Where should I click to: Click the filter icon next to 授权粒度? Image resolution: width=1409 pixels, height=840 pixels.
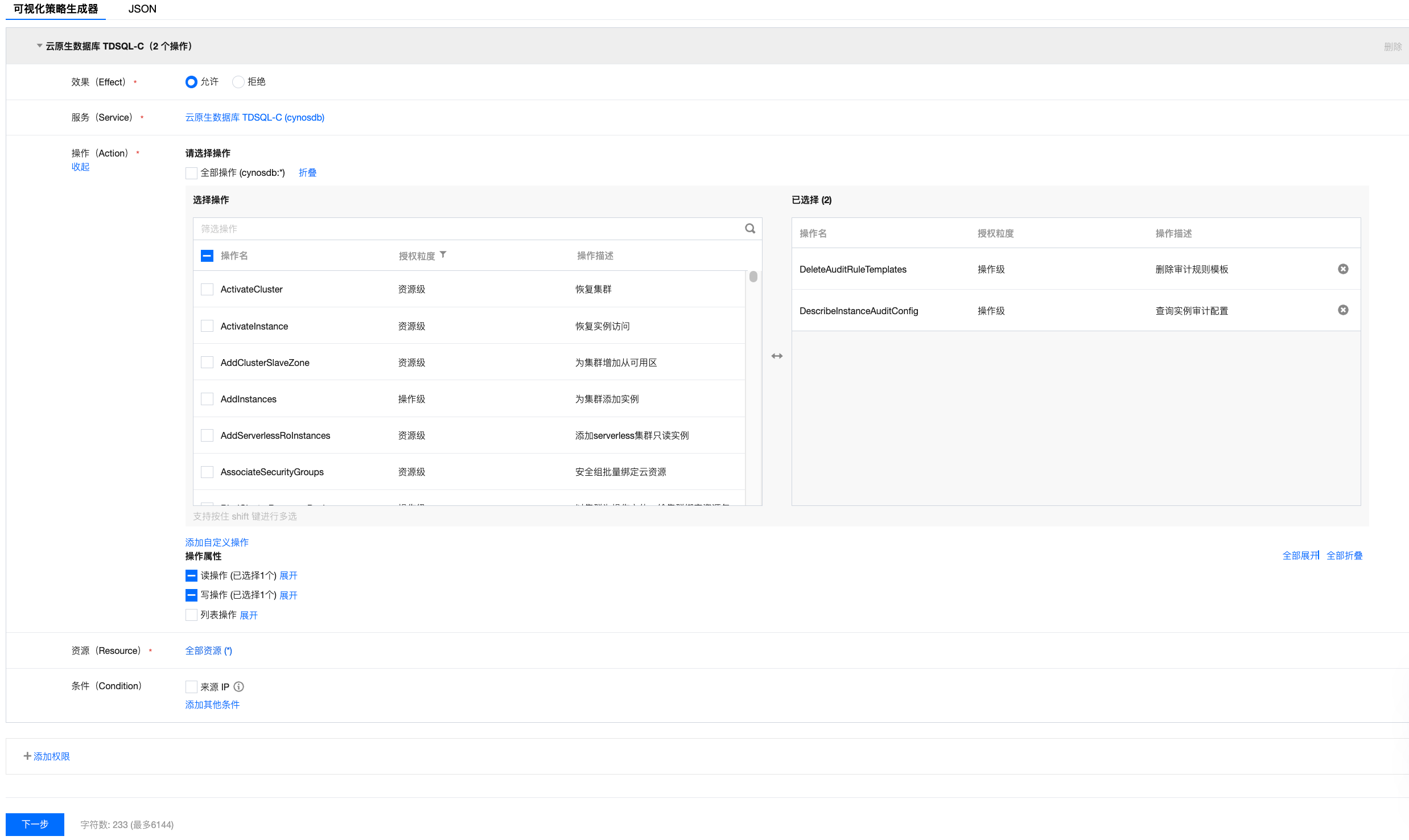pos(443,255)
